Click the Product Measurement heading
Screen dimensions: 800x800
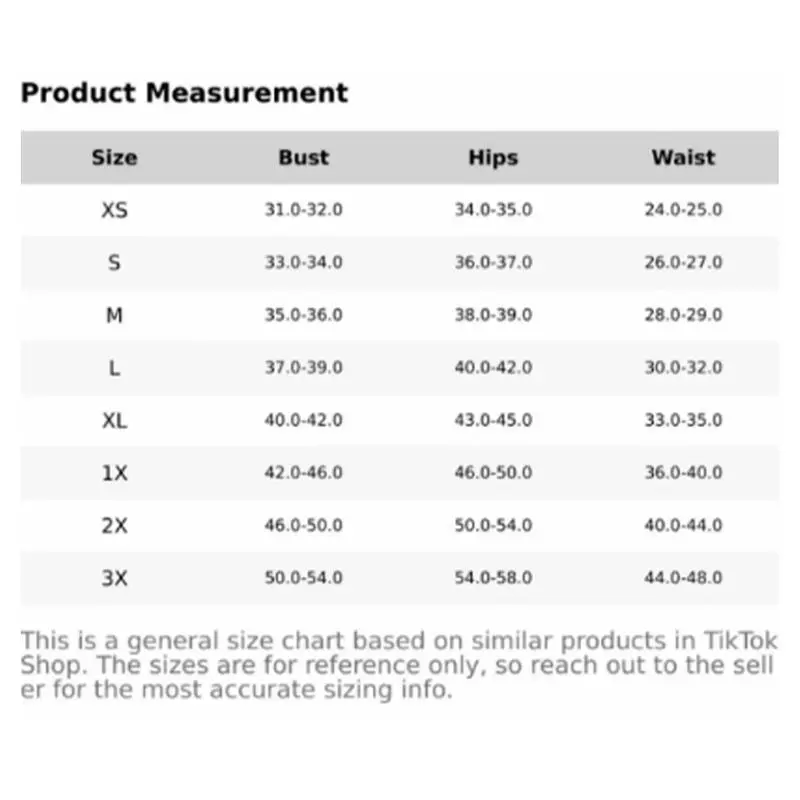(x=184, y=93)
